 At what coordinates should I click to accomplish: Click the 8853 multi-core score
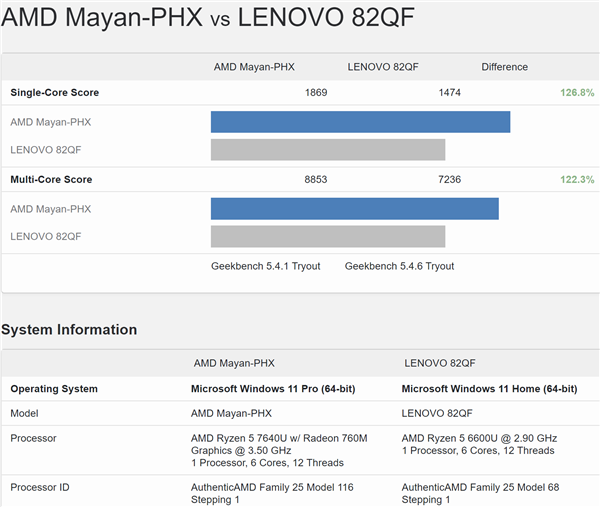point(316,180)
